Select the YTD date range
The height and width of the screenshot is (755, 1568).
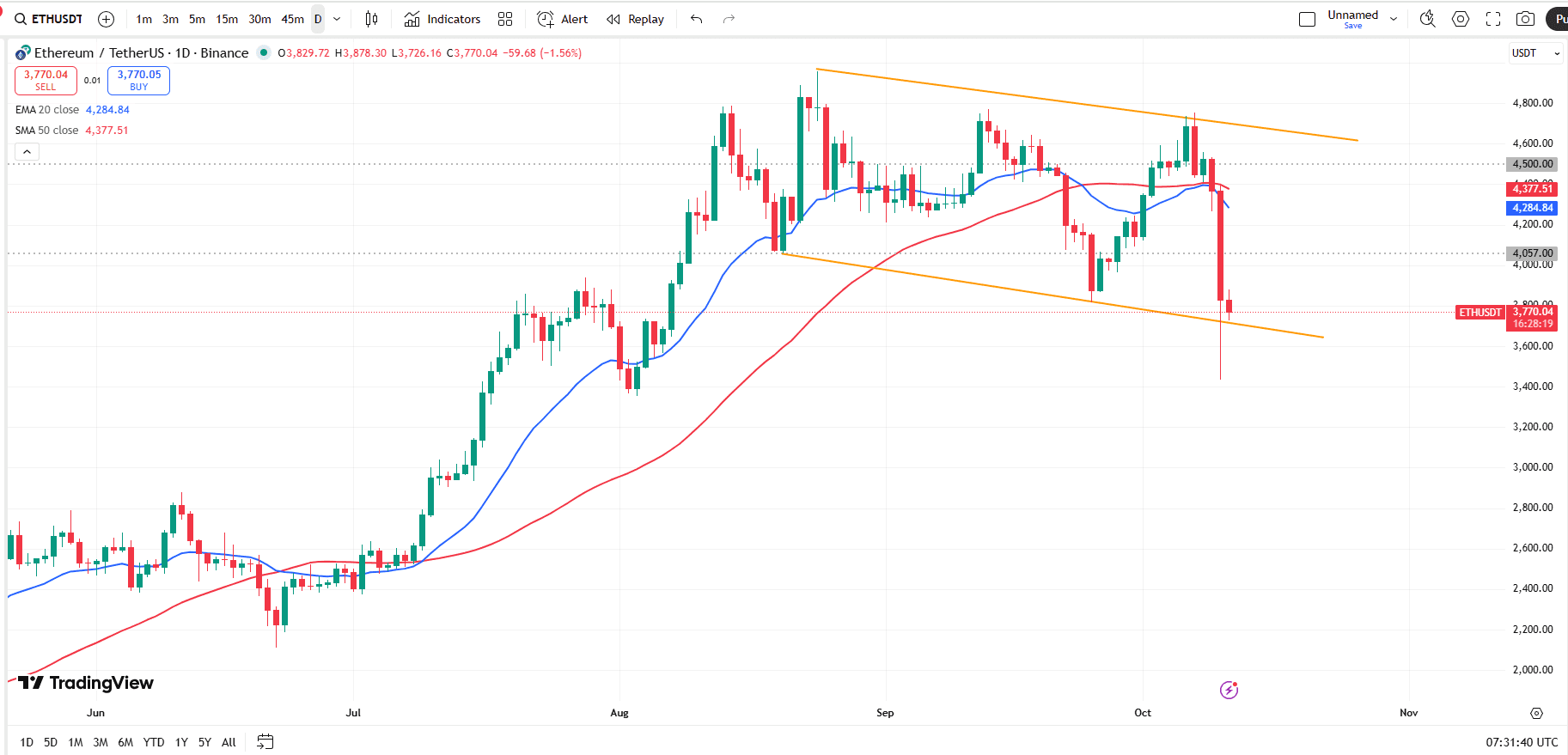[x=154, y=742]
